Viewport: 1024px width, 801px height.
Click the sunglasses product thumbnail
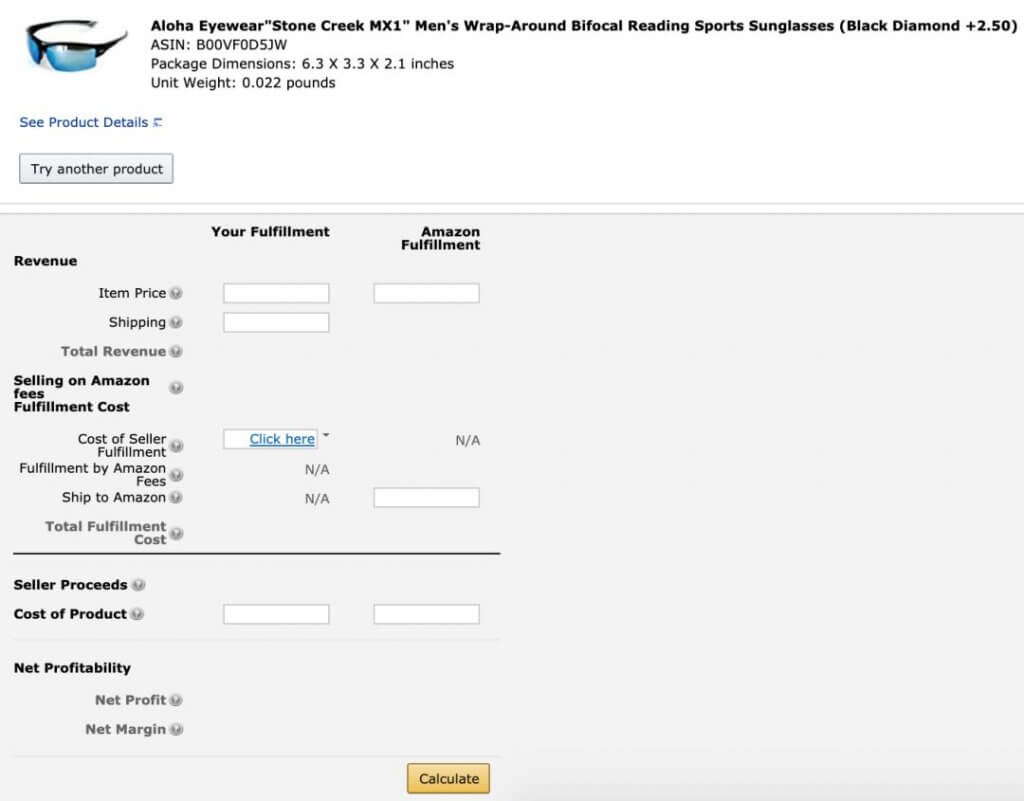pos(76,45)
